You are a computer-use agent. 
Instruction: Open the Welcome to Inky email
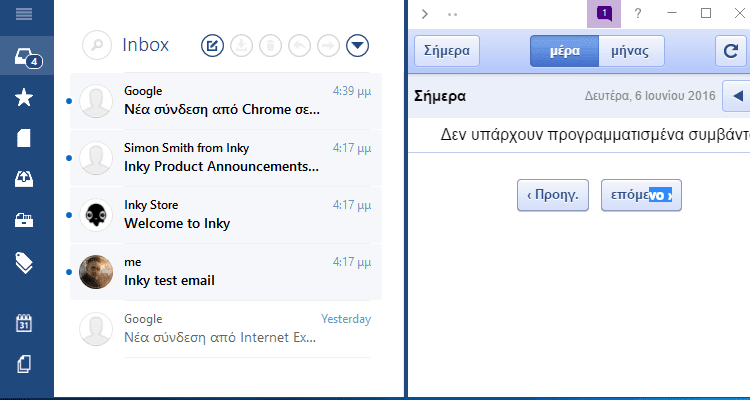point(226,215)
